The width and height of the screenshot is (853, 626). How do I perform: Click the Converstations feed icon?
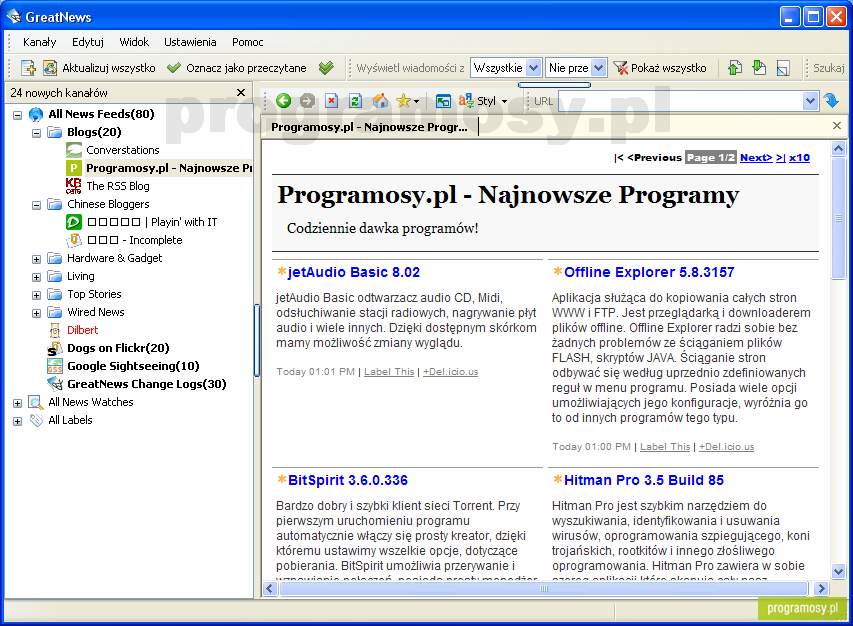click(73, 150)
